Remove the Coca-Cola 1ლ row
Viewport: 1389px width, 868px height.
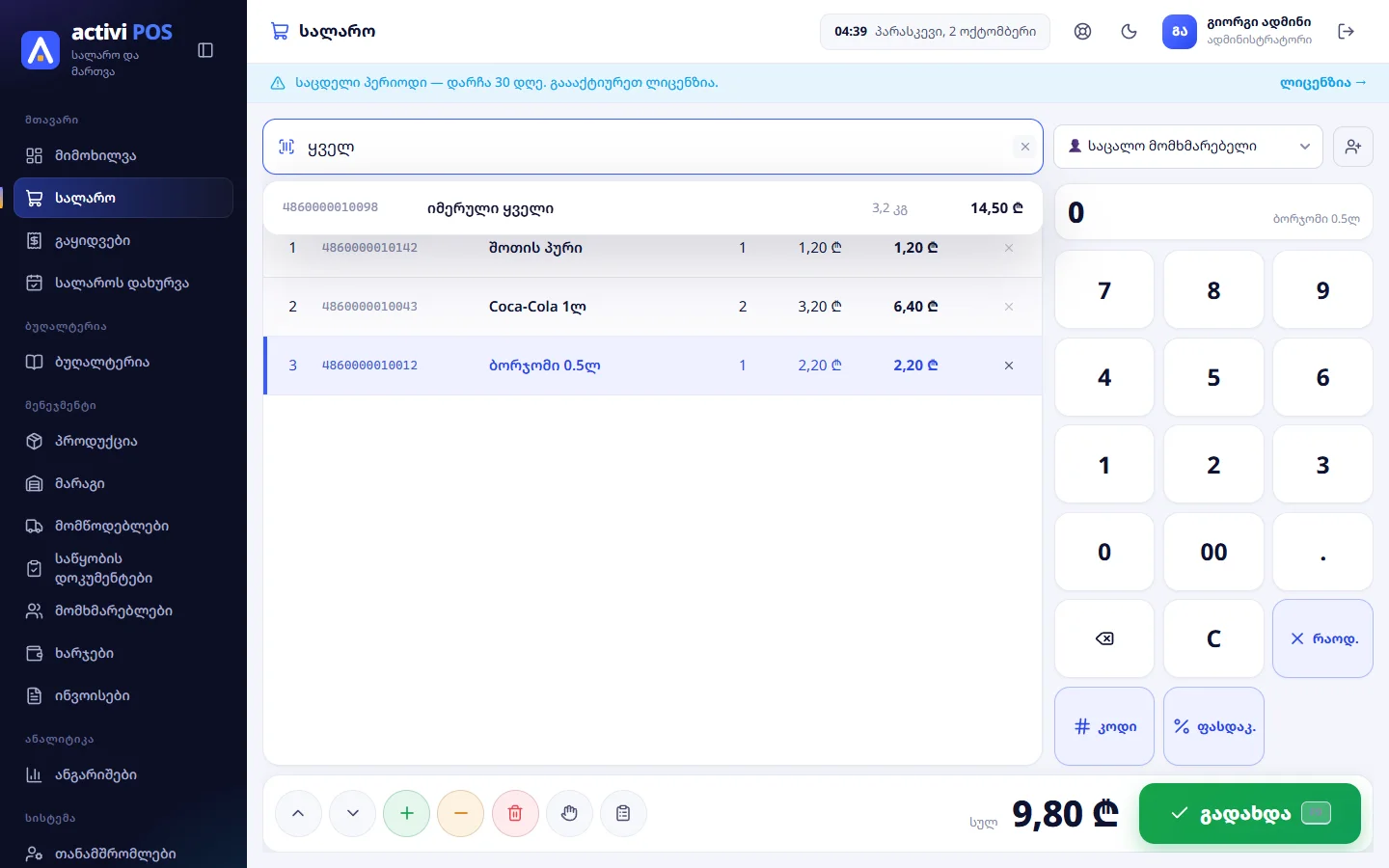coord(1009,307)
